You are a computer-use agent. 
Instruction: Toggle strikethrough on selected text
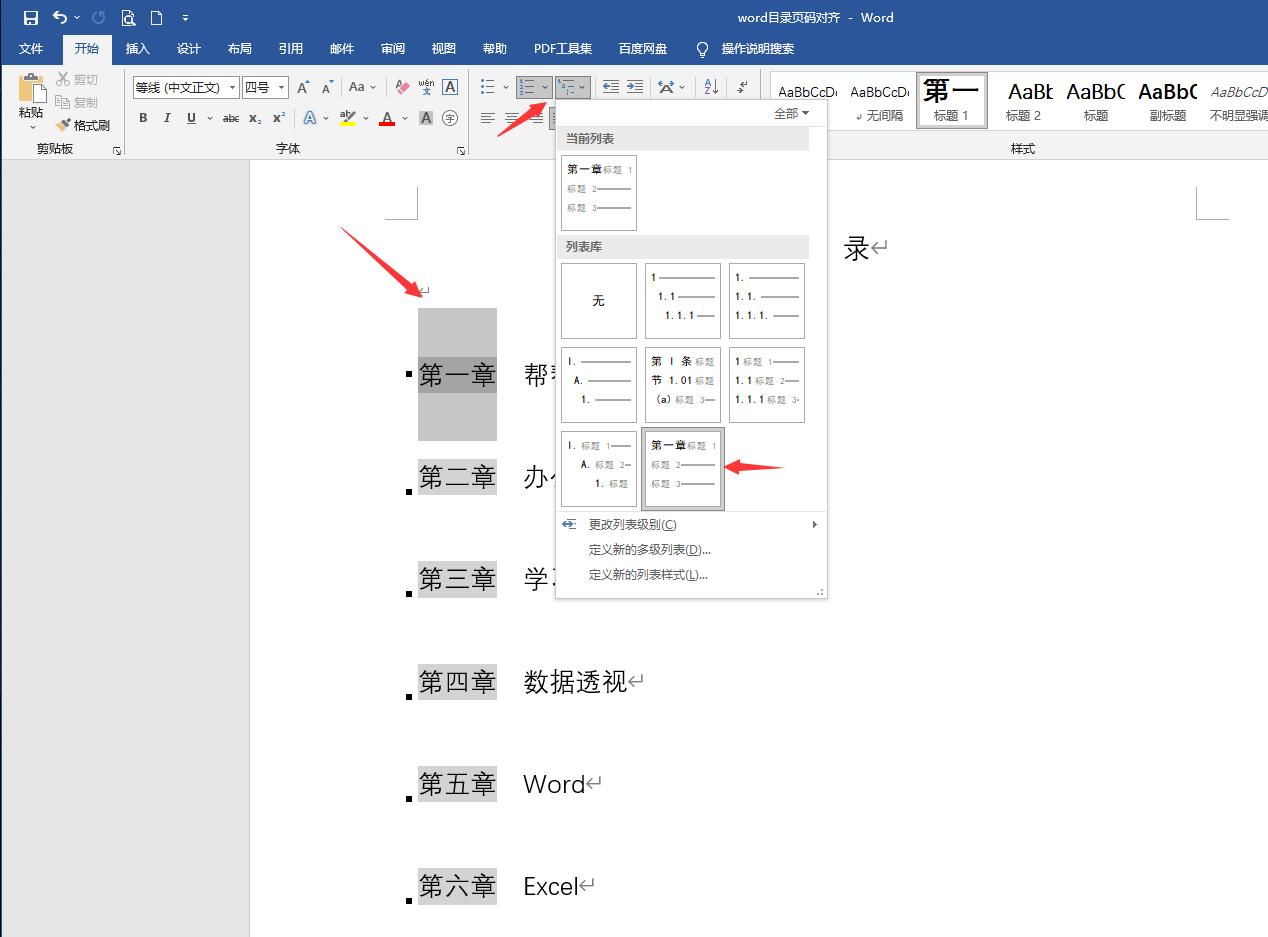tap(230, 118)
